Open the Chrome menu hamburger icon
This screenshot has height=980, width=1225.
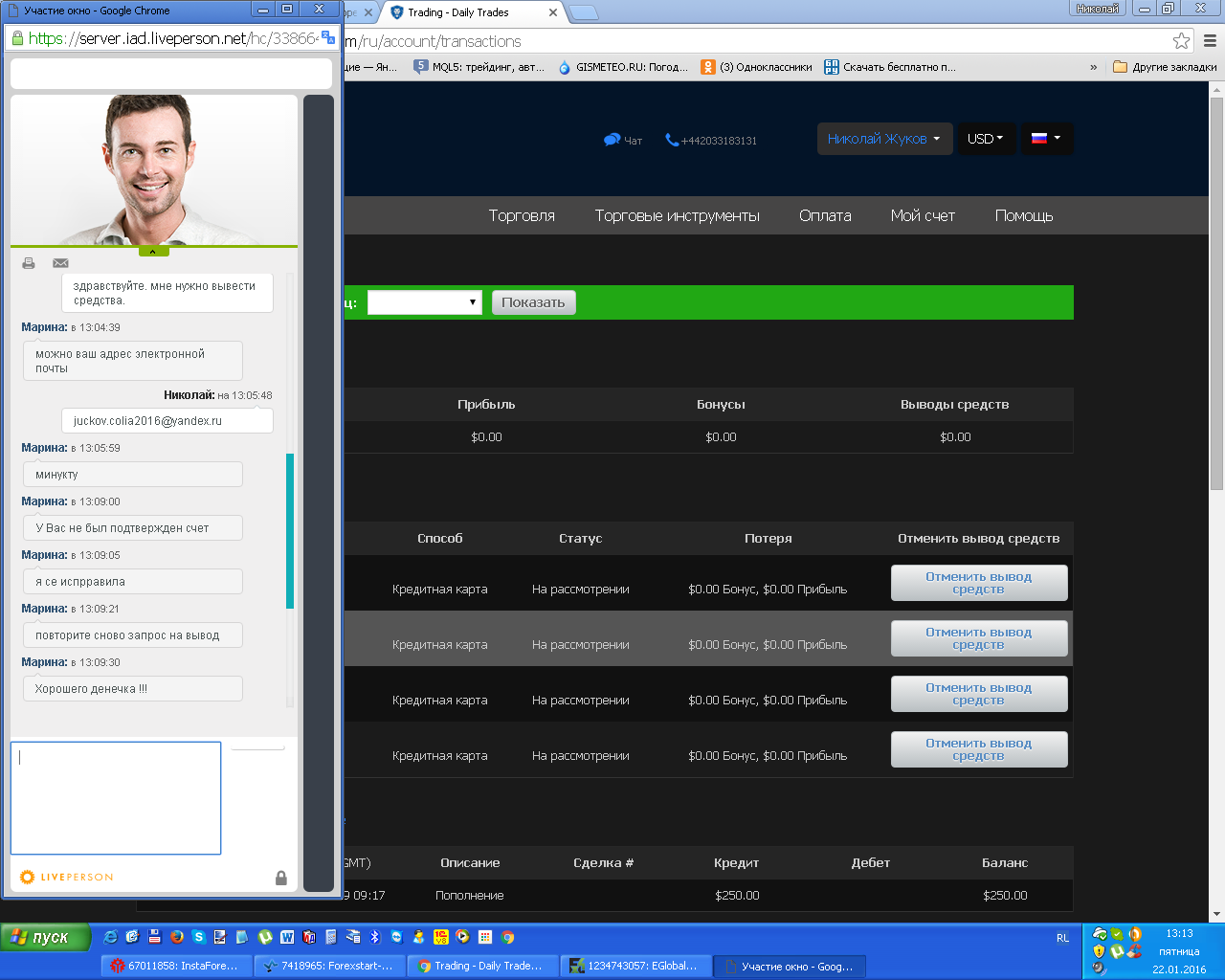click(x=1210, y=41)
